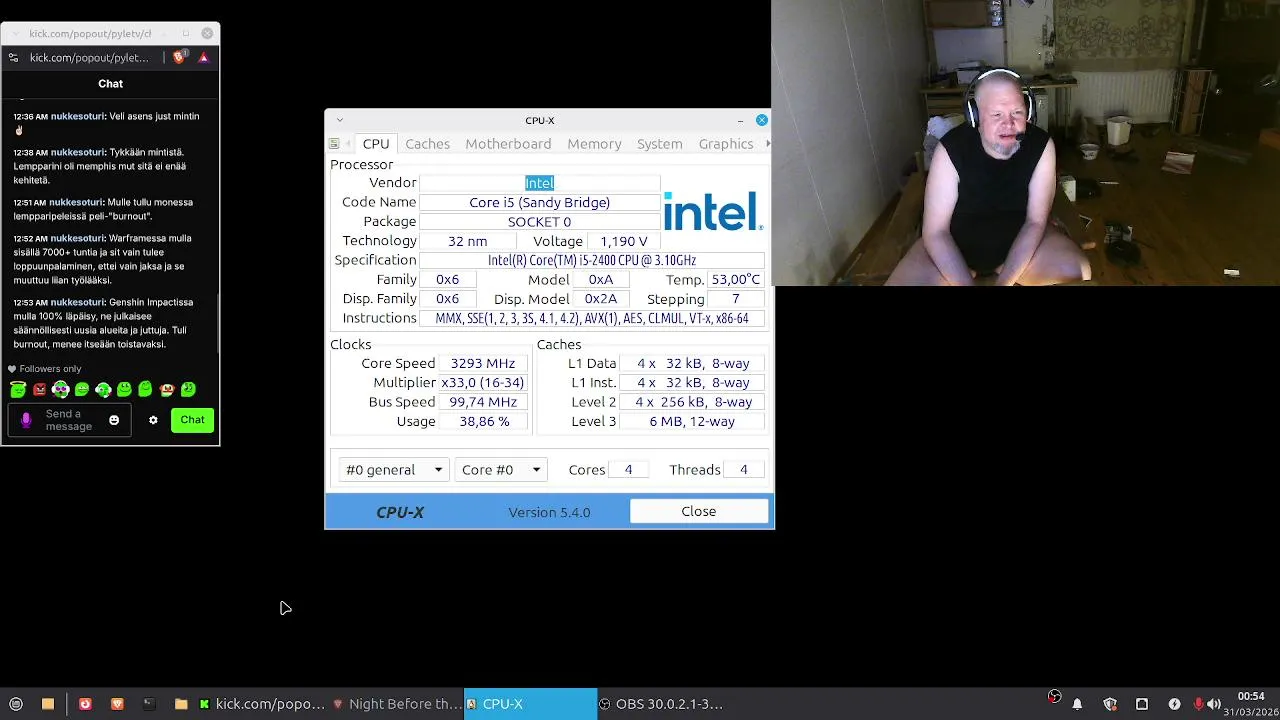Open the Memory tab

click(x=594, y=144)
